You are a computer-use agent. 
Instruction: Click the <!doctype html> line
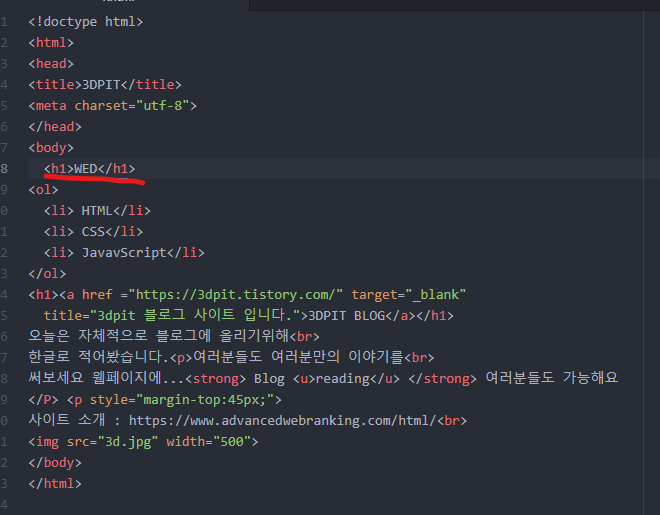(85, 21)
